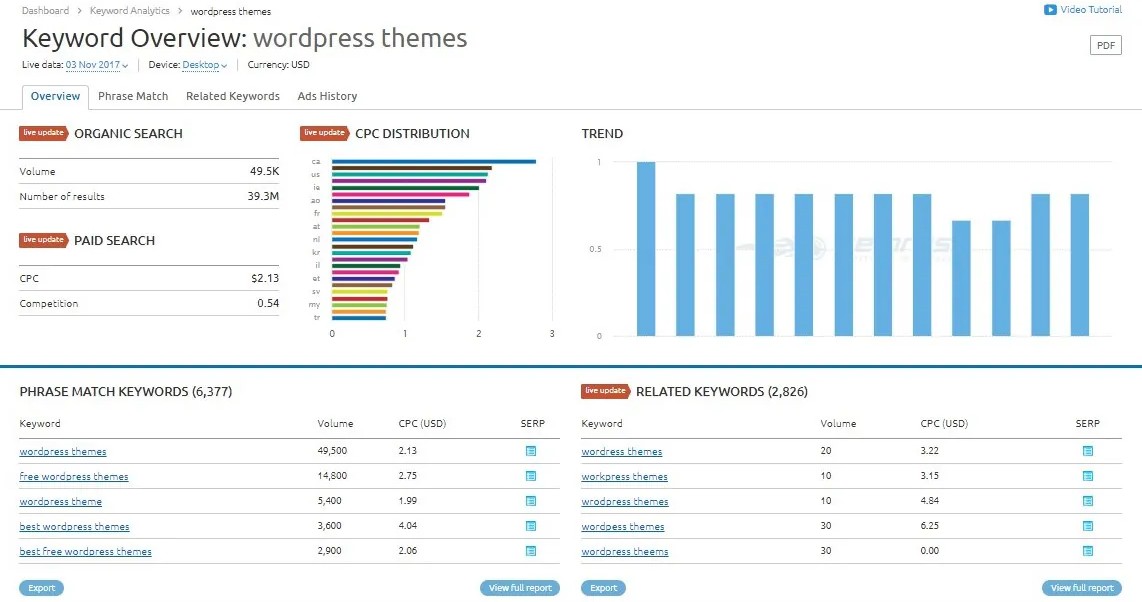Click Volume header in related keywords table
The width and height of the screenshot is (1142, 602).
pyautogui.click(x=838, y=423)
